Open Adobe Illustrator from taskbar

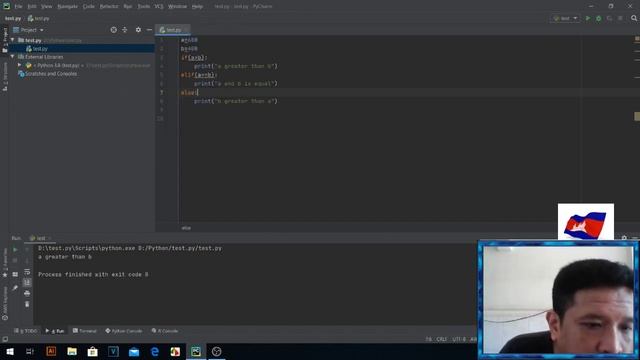[51, 351]
